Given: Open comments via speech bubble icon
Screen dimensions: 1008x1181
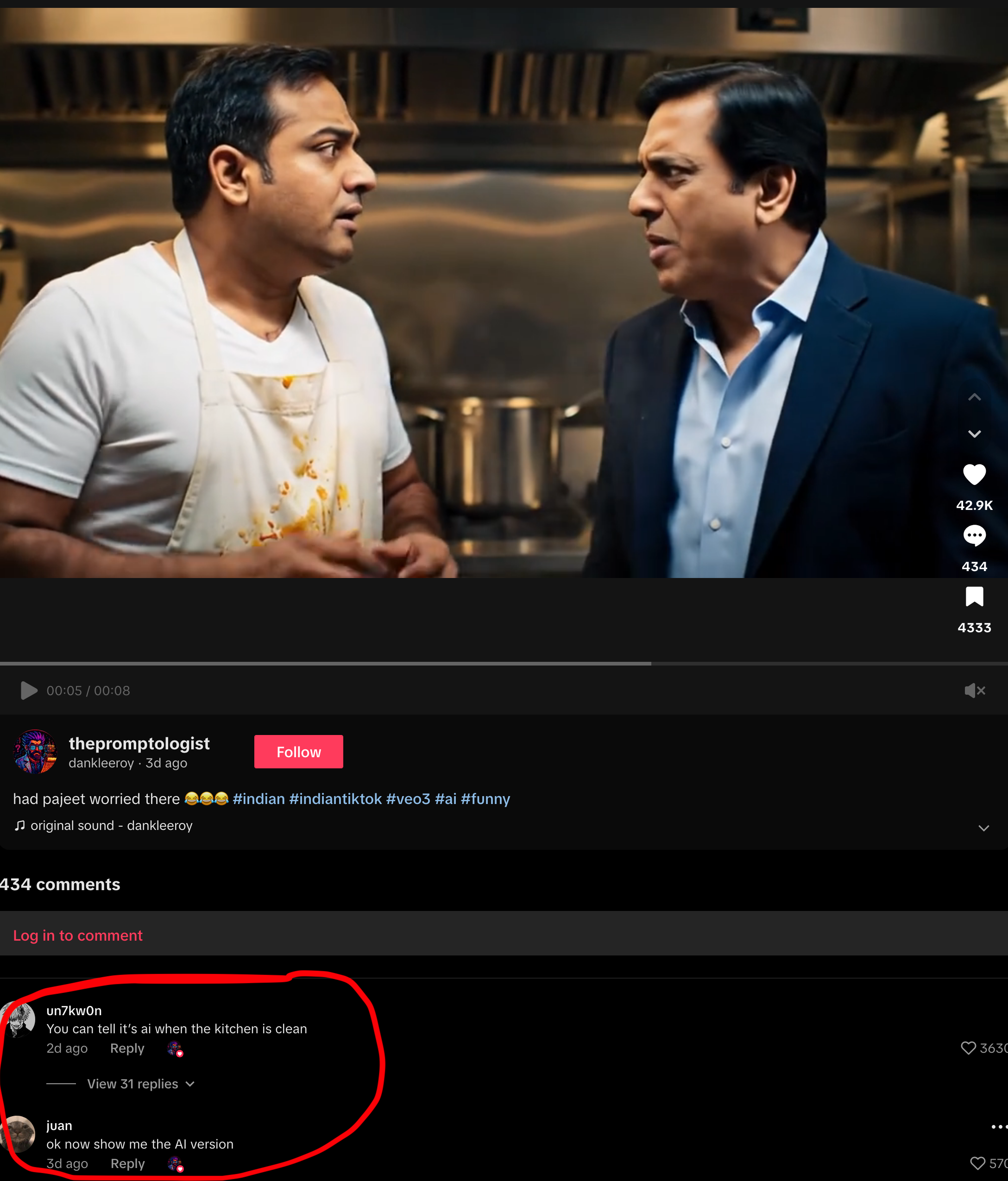Looking at the screenshot, I should 974,536.
